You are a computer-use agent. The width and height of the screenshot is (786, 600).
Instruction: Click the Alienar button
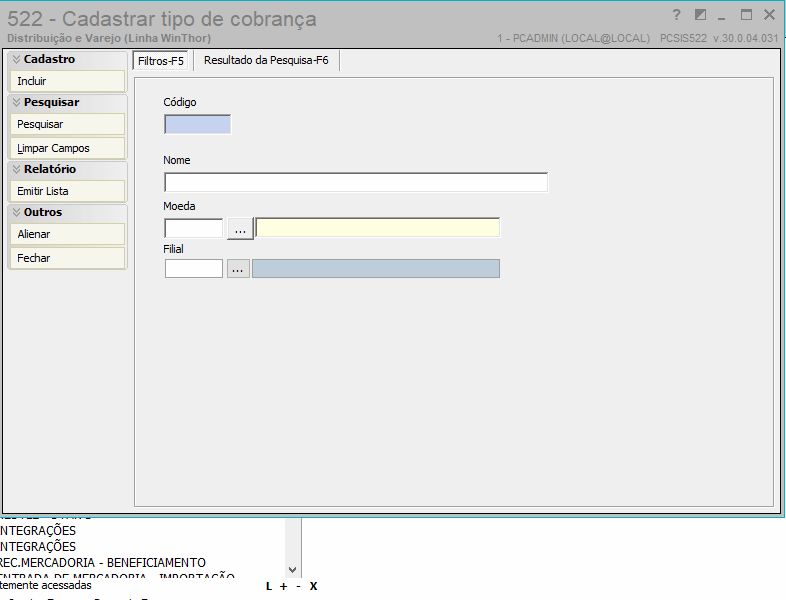point(67,234)
